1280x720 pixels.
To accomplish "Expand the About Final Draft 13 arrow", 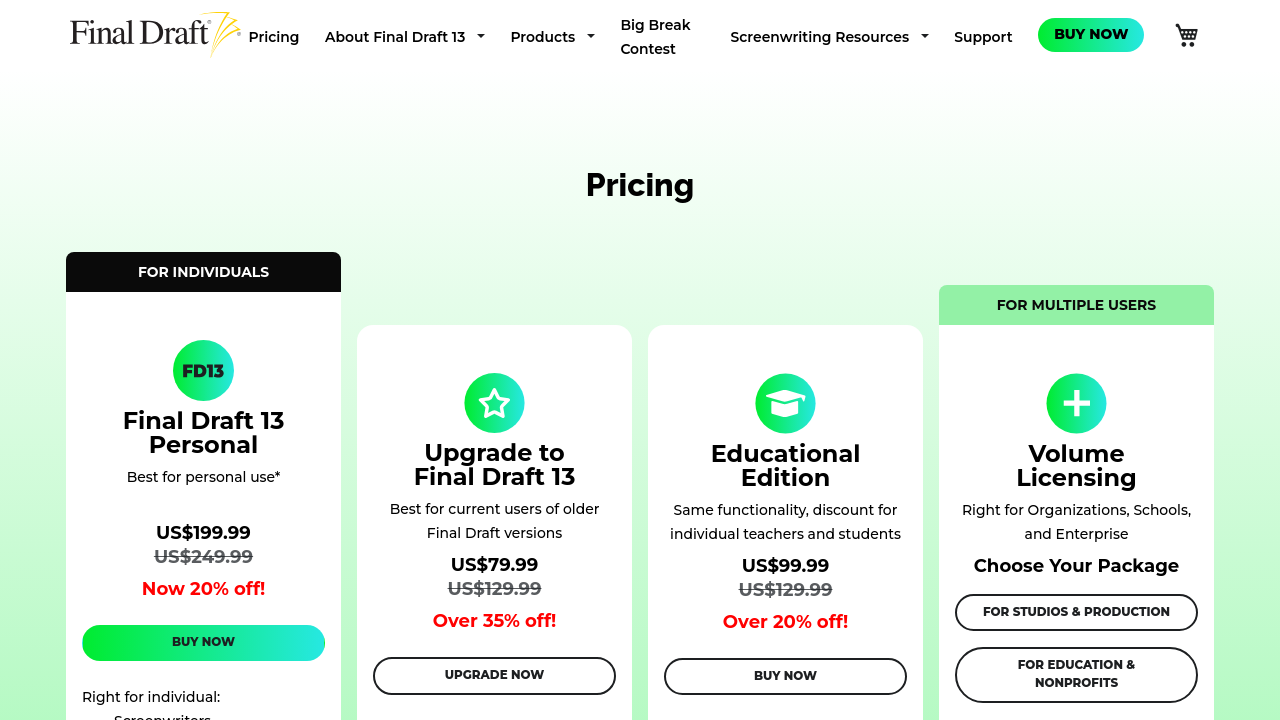I will (481, 36).
